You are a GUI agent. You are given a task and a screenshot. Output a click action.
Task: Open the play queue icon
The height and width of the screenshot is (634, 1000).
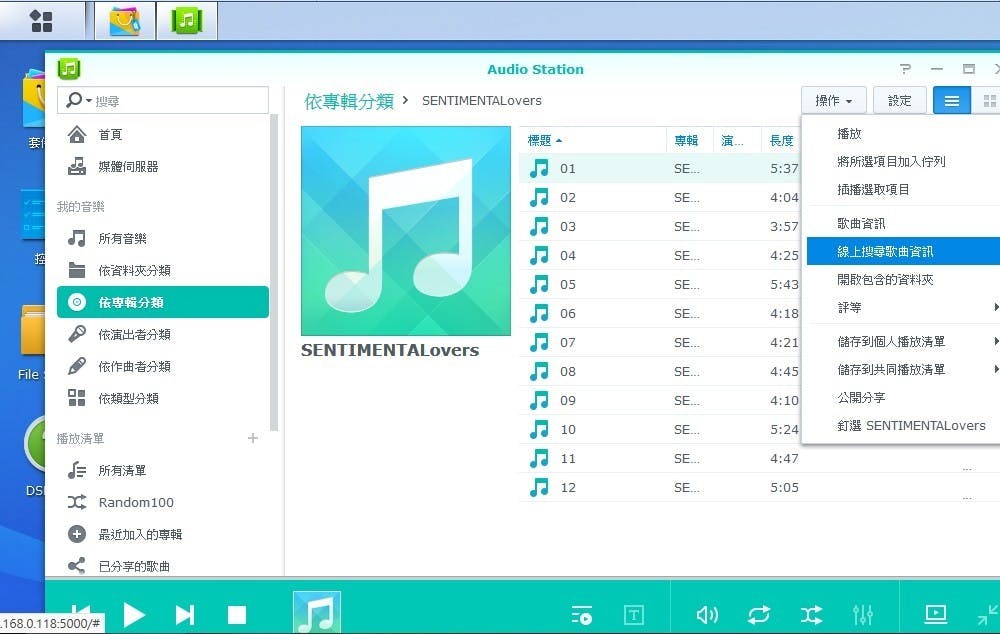pyautogui.click(x=582, y=615)
